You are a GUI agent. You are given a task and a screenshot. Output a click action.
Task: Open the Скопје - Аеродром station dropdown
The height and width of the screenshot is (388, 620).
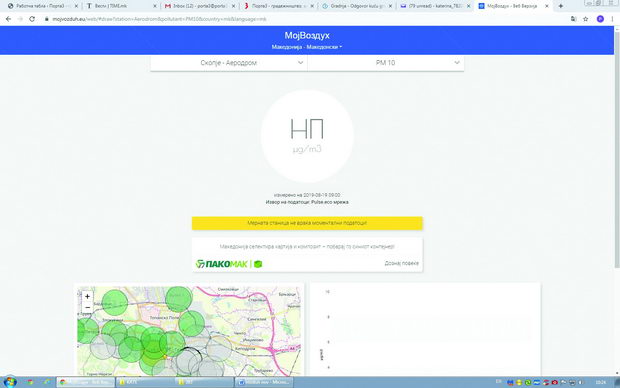click(x=229, y=62)
